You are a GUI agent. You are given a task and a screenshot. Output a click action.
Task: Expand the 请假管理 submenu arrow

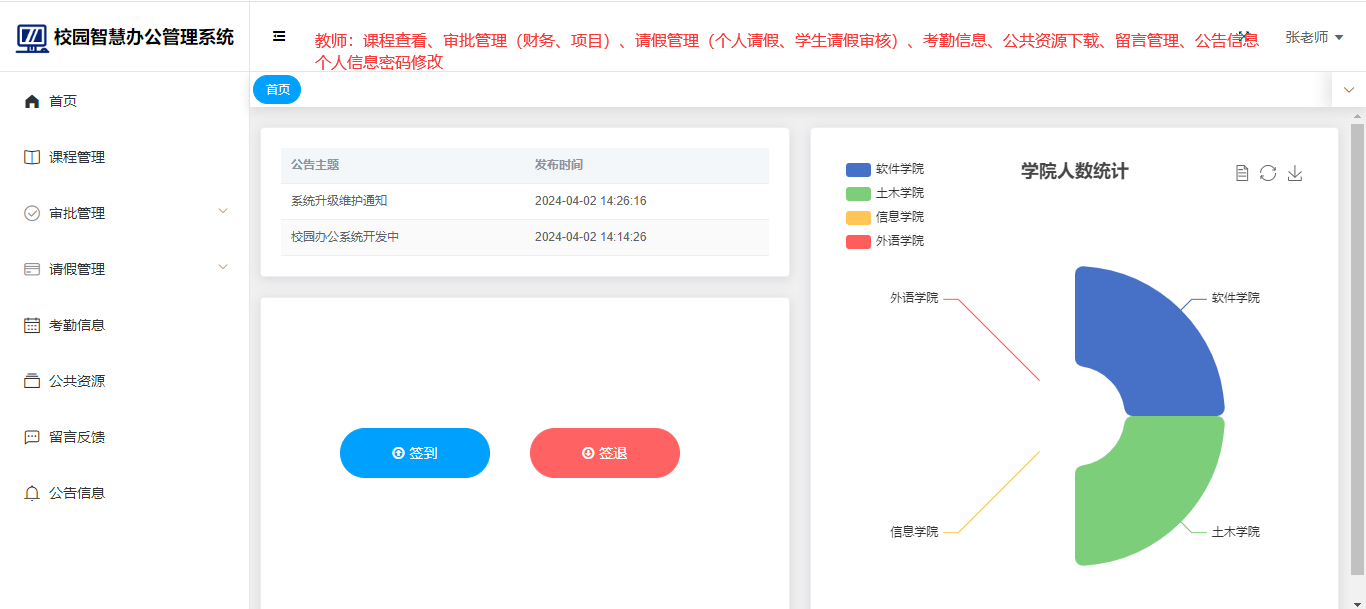(223, 267)
